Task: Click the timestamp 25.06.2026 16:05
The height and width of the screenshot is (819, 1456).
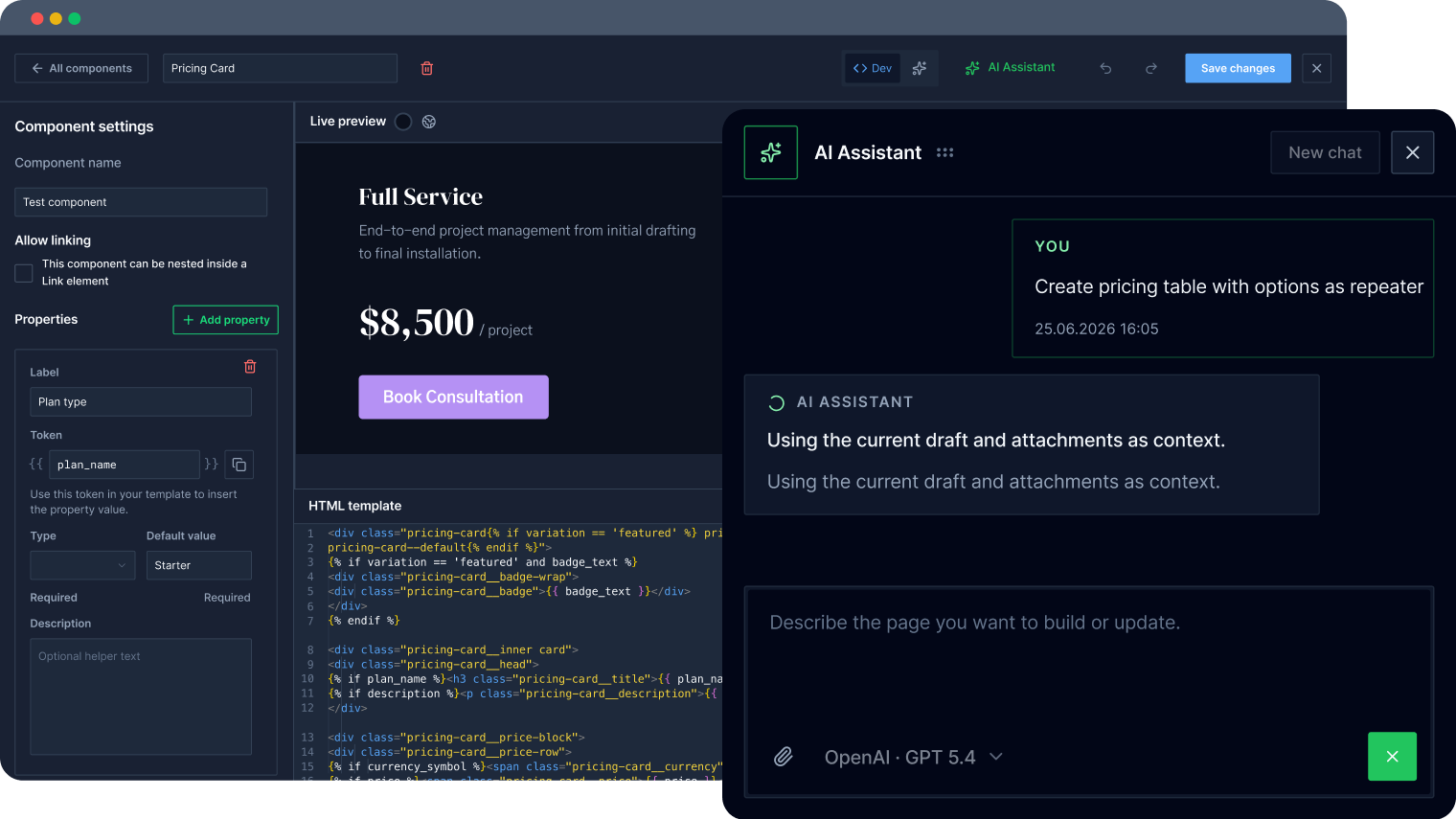Action: [x=1097, y=329]
